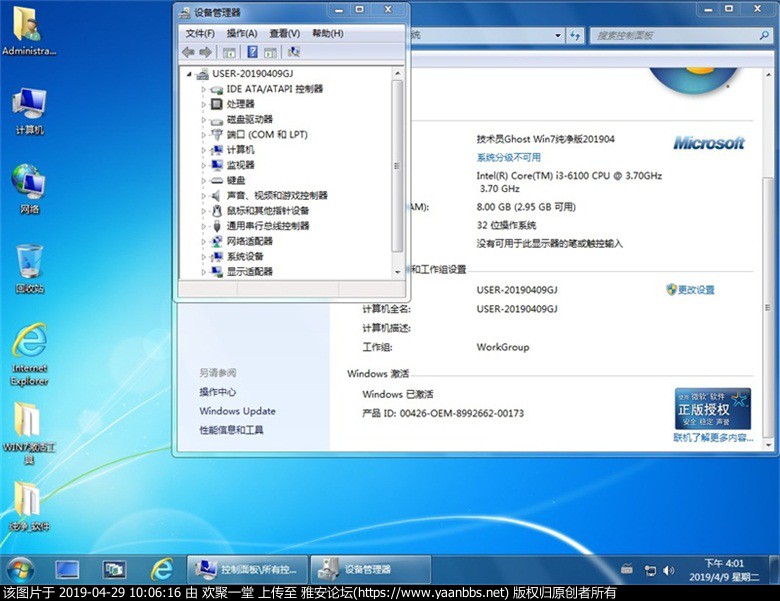Expand the 通用串行总线控制器 node
The image size is (780, 601).
tap(203, 226)
